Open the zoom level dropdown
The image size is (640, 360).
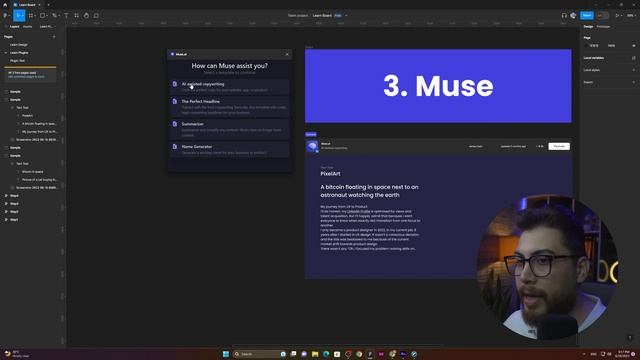pos(631,16)
